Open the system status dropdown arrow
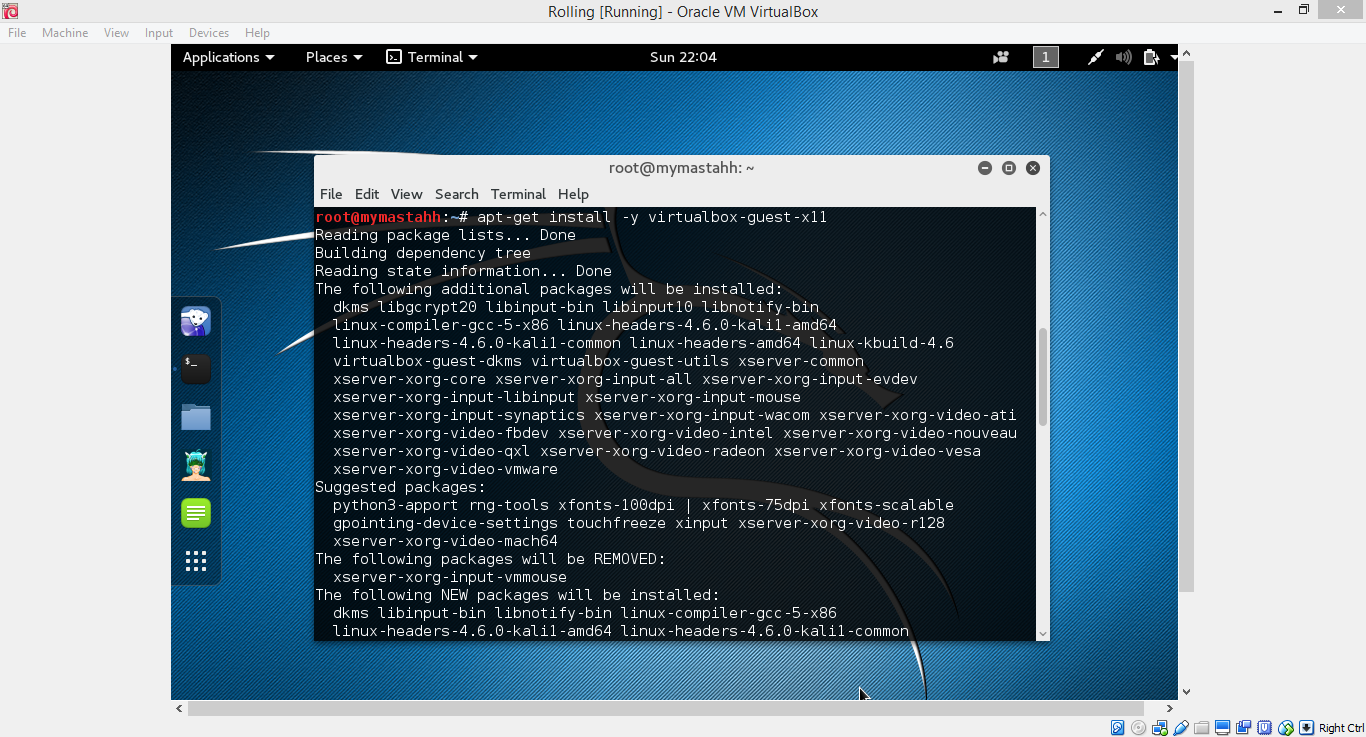This screenshot has width=1366, height=737. pos(1174,57)
